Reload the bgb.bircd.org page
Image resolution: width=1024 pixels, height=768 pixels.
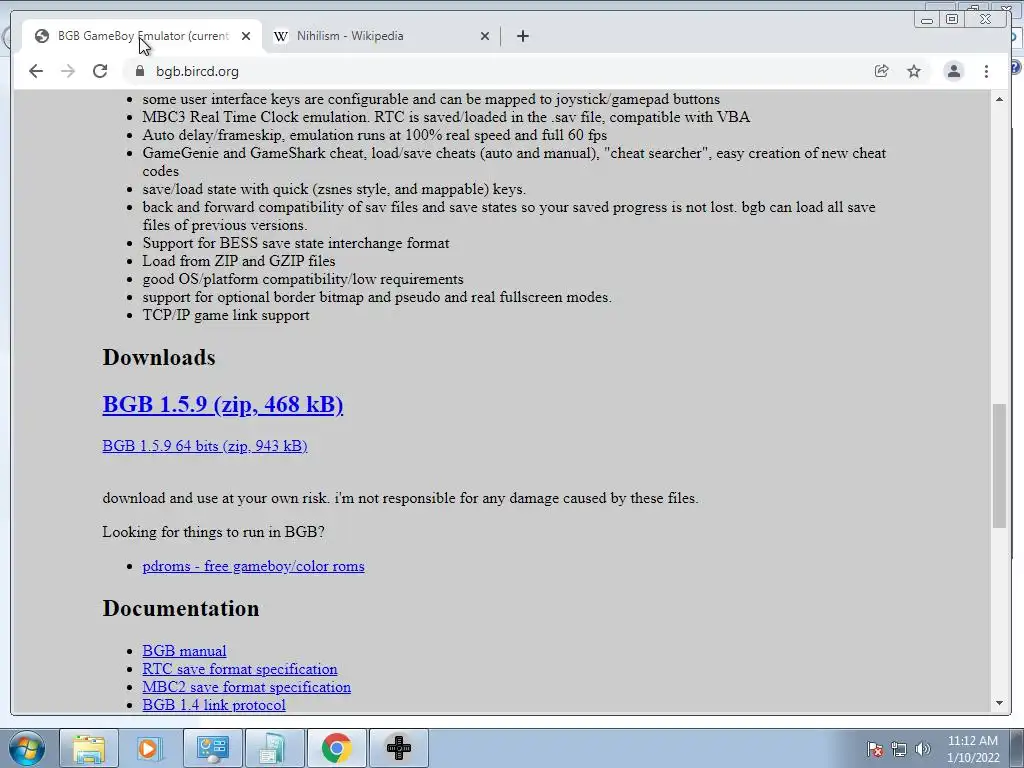pos(100,71)
